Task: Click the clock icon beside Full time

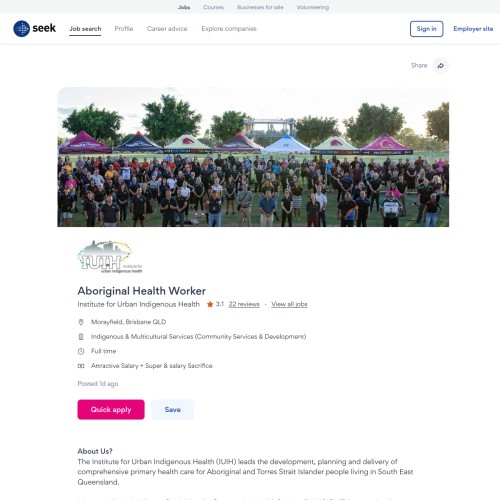Action: click(81, 351)
